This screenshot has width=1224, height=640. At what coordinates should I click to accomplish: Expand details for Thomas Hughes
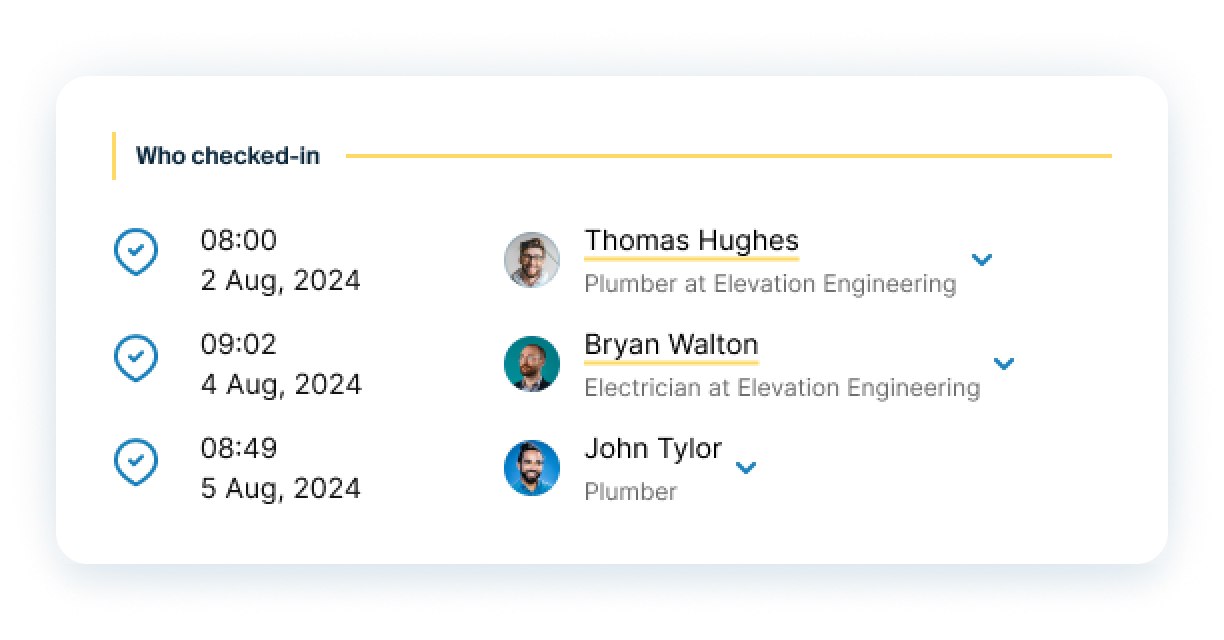pos(982,259)
